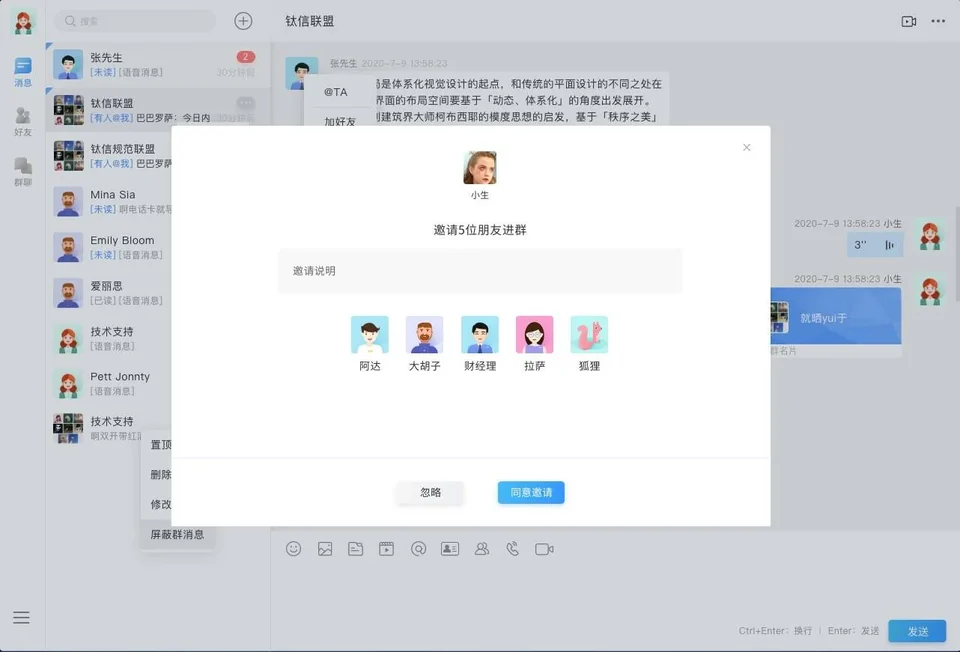Open the 钛信联盟 conversation
Screen dimensions: 960x652
coord(158,110)
